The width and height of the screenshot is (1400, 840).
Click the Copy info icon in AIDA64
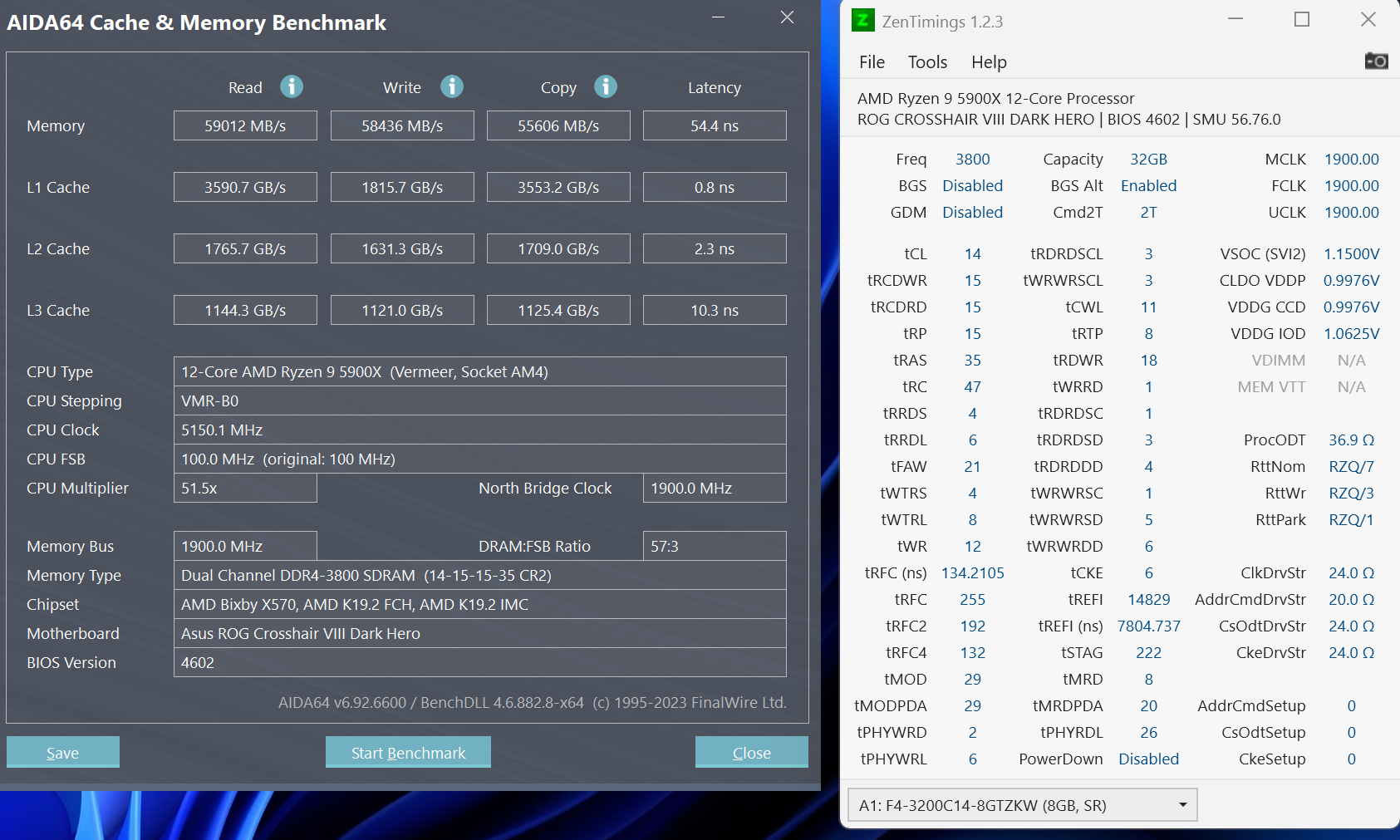coord(606,86)
